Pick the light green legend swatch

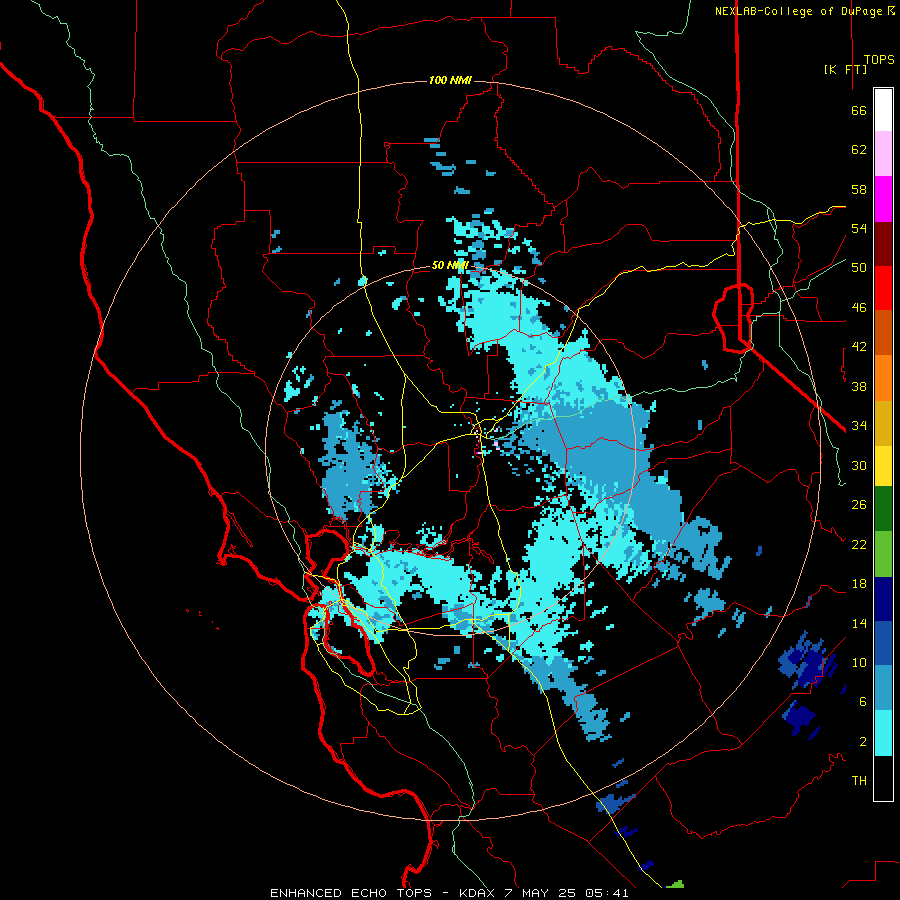pyautogui.click(x=883, y=554)
